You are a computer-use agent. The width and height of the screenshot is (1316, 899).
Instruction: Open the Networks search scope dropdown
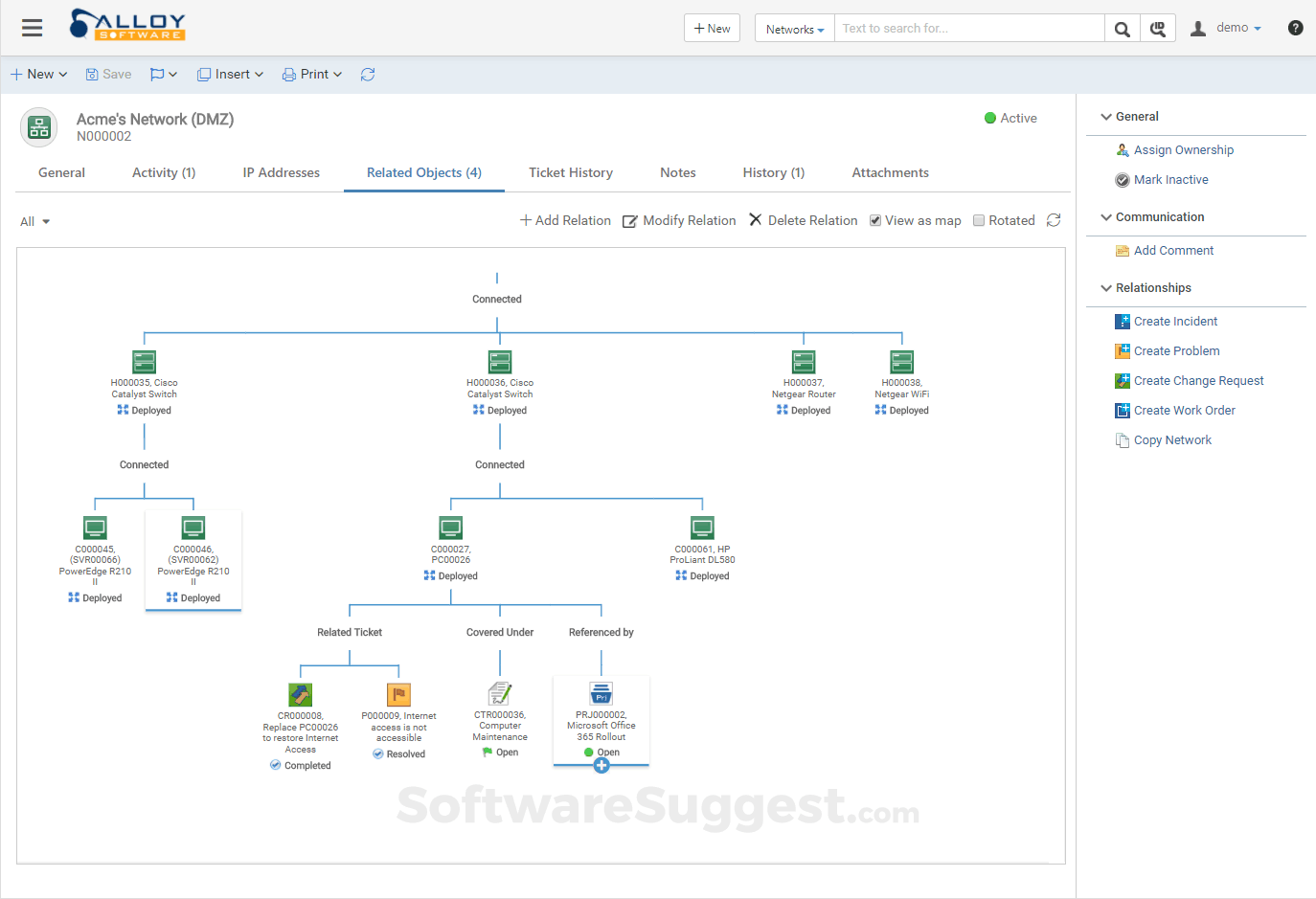tap(794, 28)
